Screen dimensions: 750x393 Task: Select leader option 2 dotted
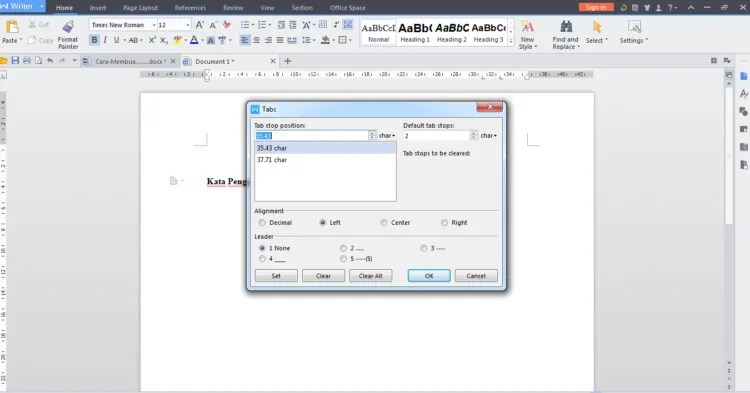pyautogui.click(x=343, y=248)
